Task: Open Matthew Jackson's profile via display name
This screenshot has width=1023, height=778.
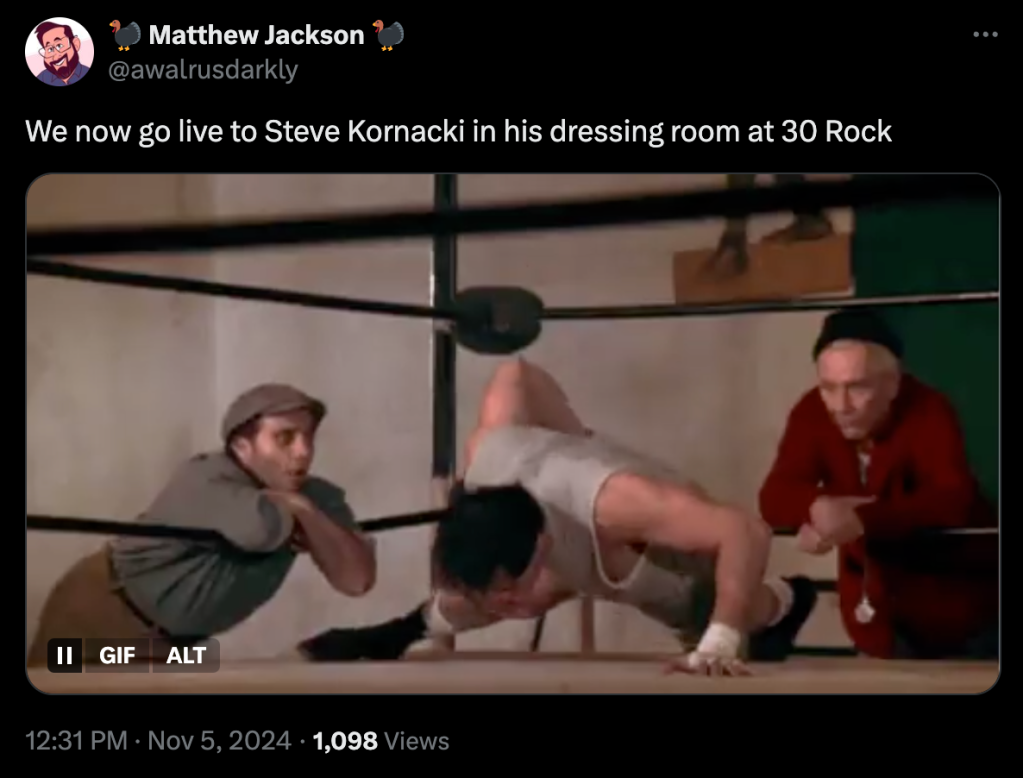Action: [256, 35]
